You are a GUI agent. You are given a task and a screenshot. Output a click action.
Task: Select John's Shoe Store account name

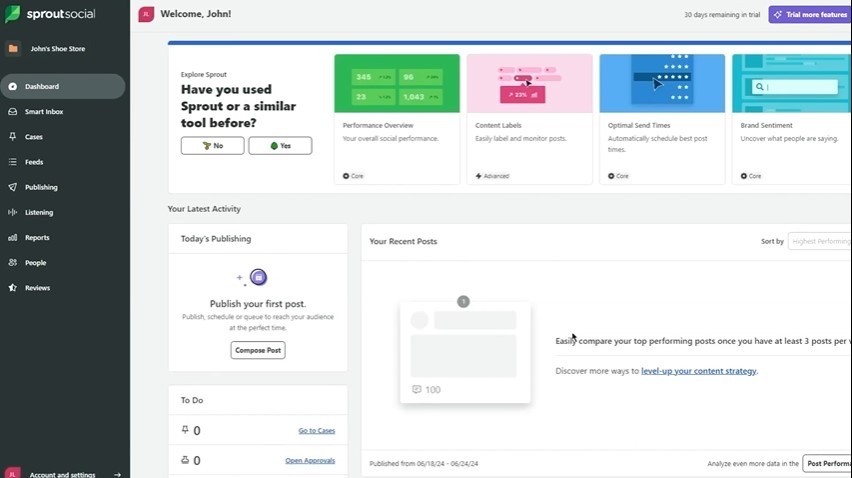tap(58, 49)
